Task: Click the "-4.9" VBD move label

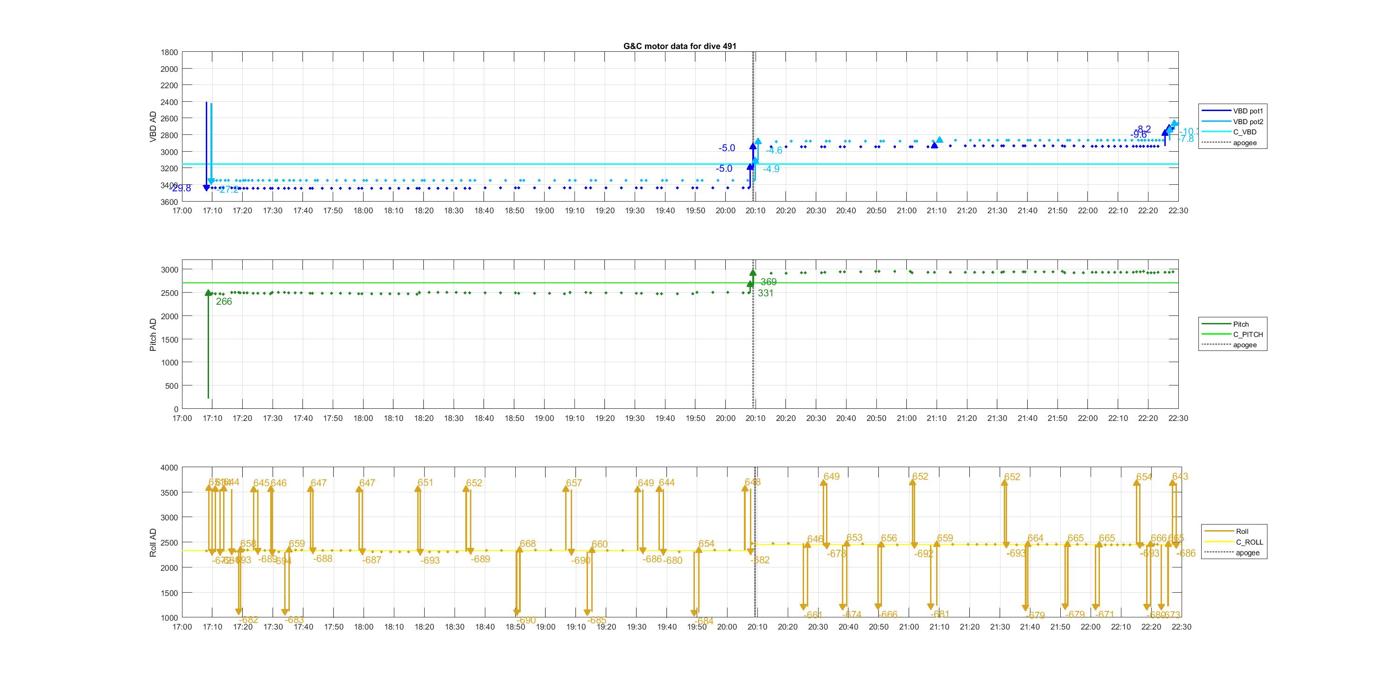Action: 771,169
